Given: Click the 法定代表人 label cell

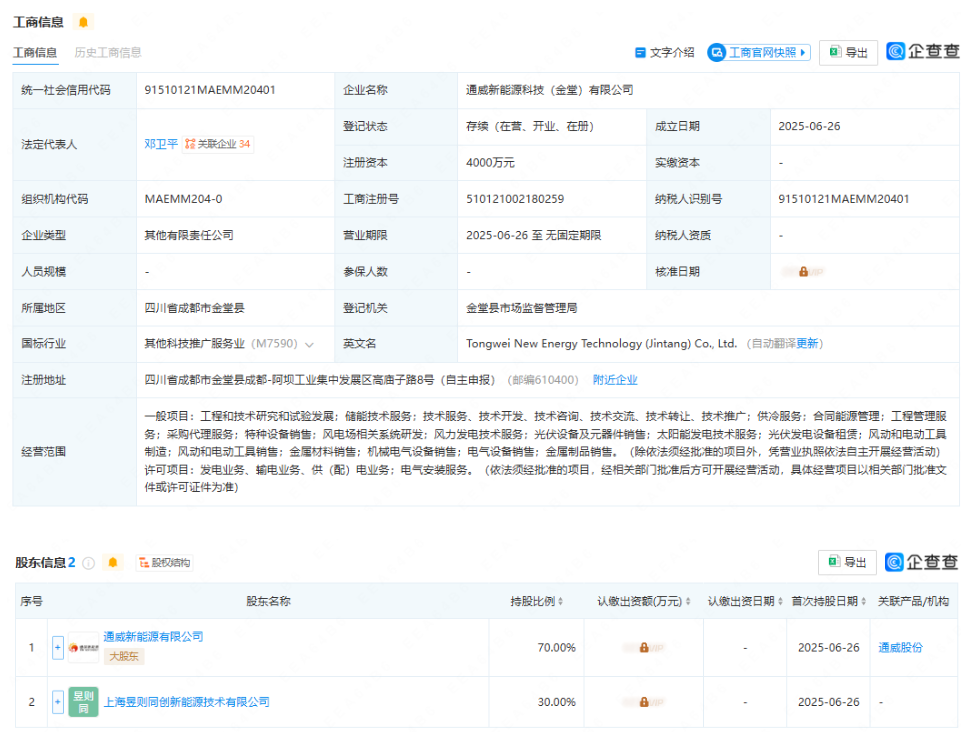Looking at the screenshot, I should click(75, 145).
